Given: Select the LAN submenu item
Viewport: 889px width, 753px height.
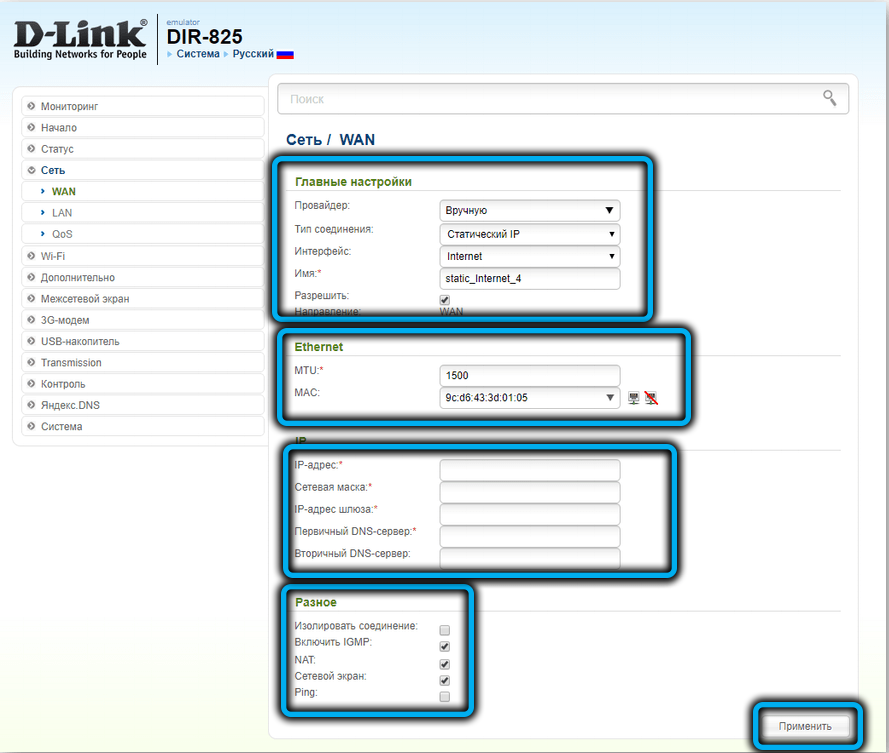Looking at the screenshot, I should [x=143, y=213].
